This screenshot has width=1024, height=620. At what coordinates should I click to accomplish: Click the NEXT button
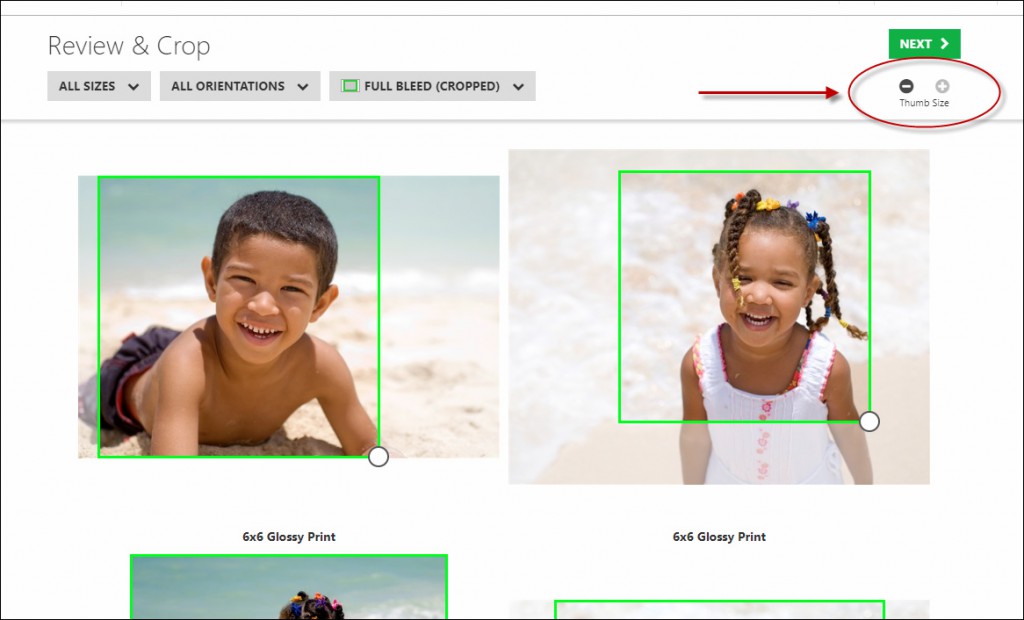[924, 44]
